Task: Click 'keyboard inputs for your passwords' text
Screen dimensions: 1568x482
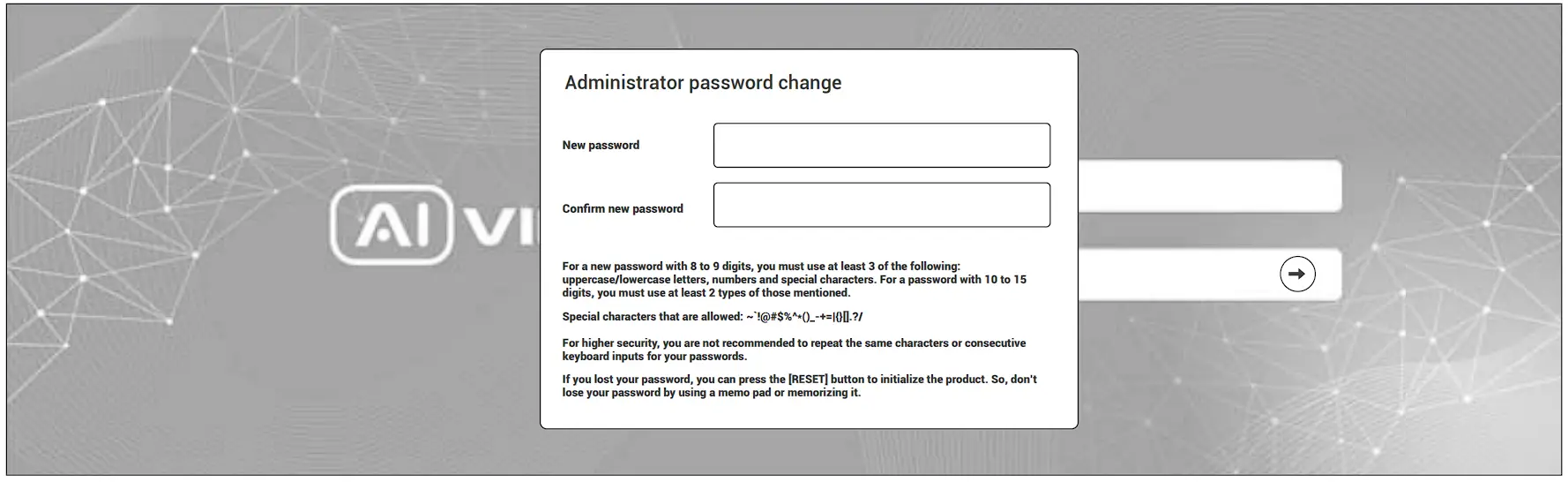Action: (654, 357)
